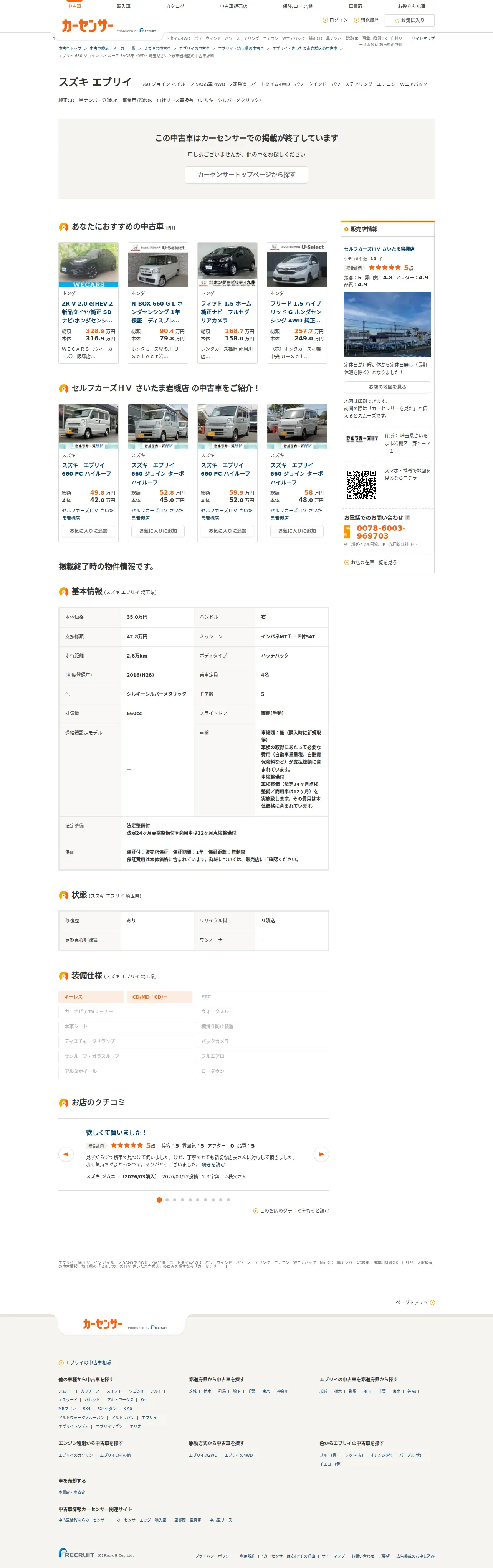Viewport: 493px width, 1568px height.
Task: Open the お役立ち記事 tab
Action: point(412,6)
